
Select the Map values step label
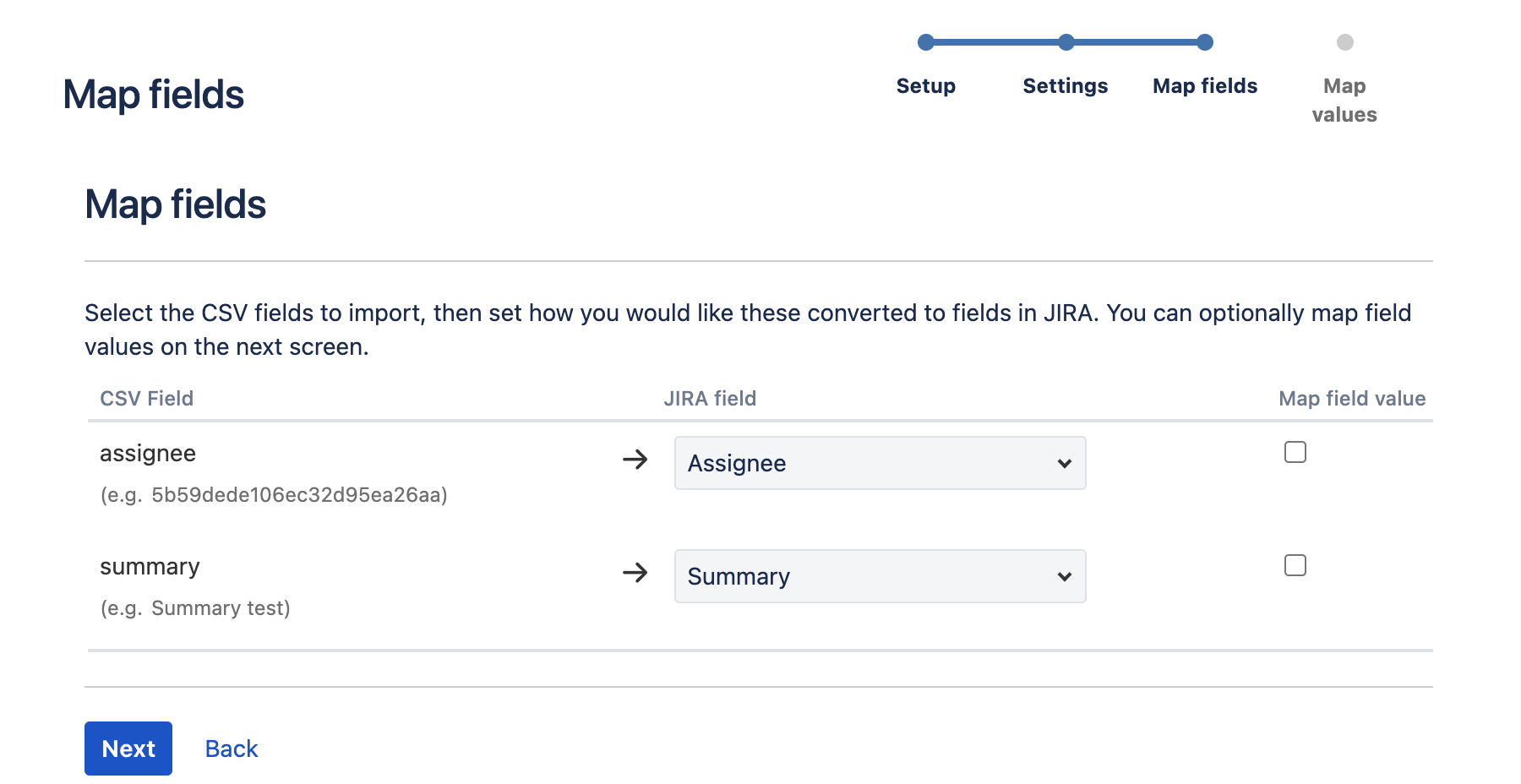[x=1344, y=101]
